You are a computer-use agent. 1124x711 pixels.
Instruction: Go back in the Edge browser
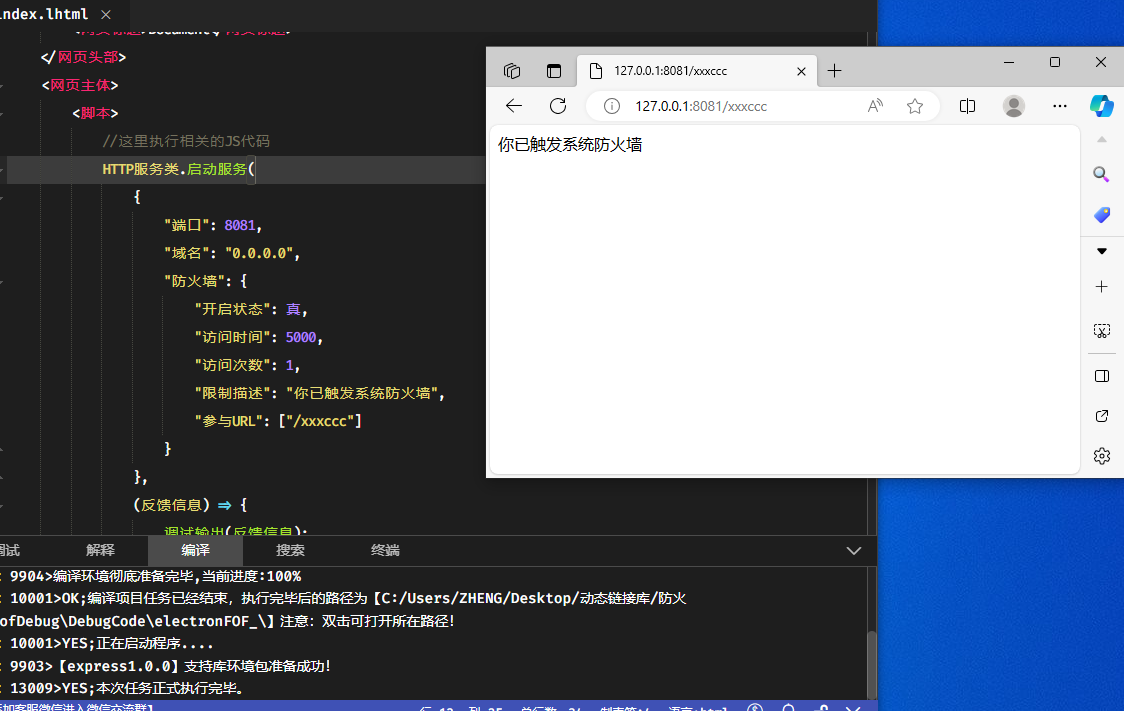pos(514,106)
